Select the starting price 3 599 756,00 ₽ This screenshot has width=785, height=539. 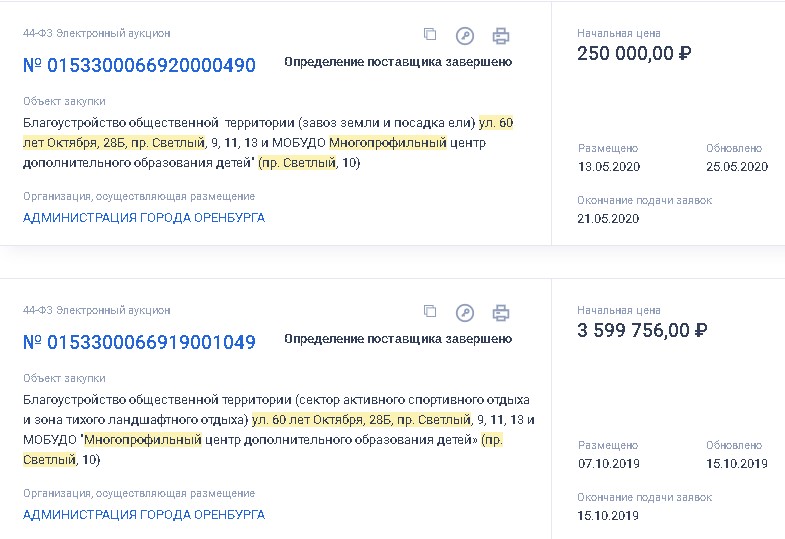click(642, 331)
